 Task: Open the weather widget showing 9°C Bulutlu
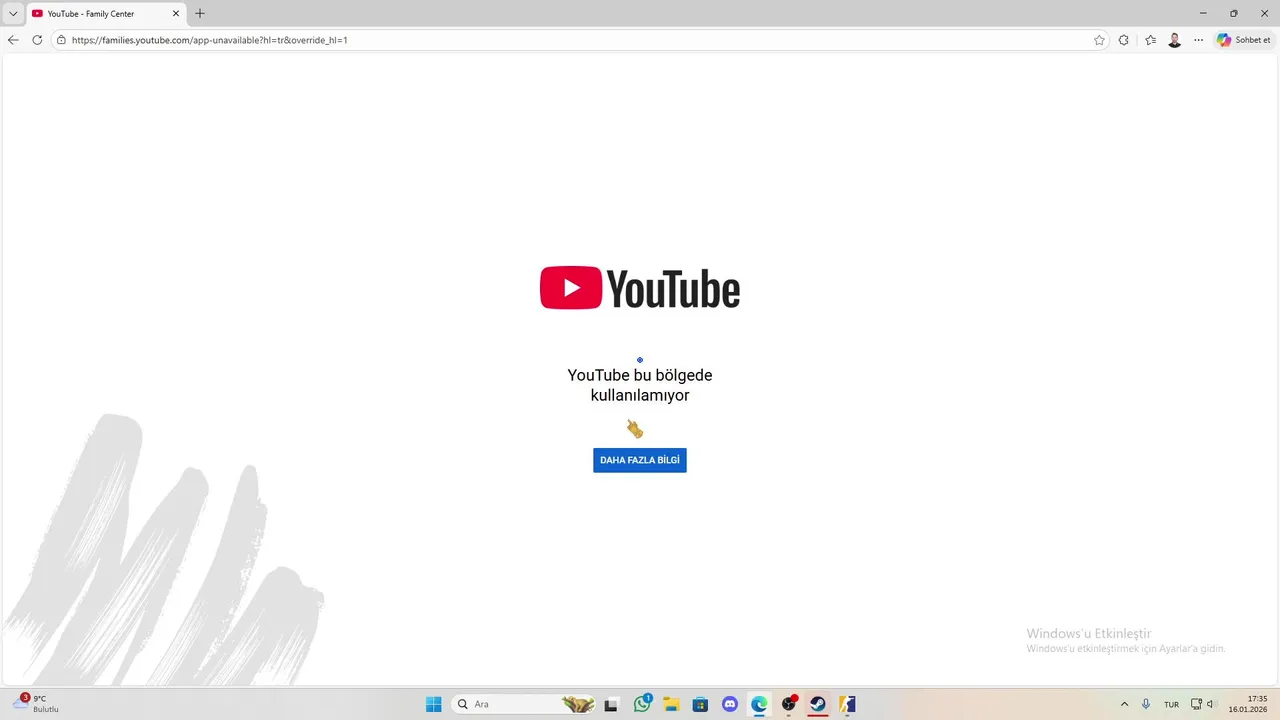pyautogui.click(x=37, y=704)
